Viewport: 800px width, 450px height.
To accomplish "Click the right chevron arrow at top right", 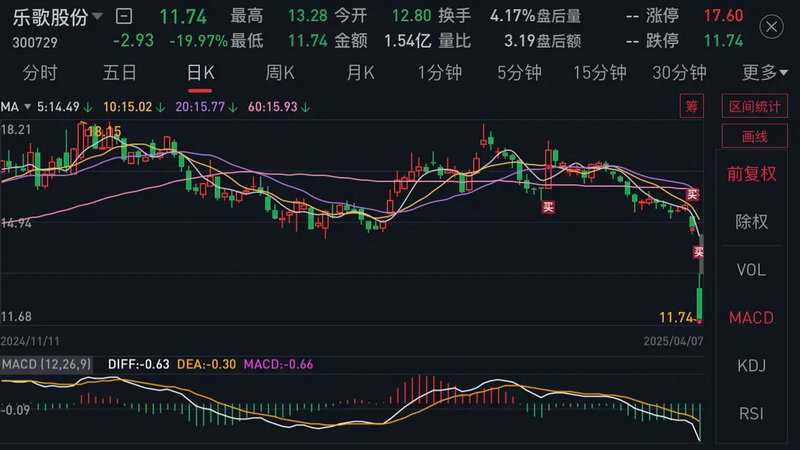I will coord(773,27).
